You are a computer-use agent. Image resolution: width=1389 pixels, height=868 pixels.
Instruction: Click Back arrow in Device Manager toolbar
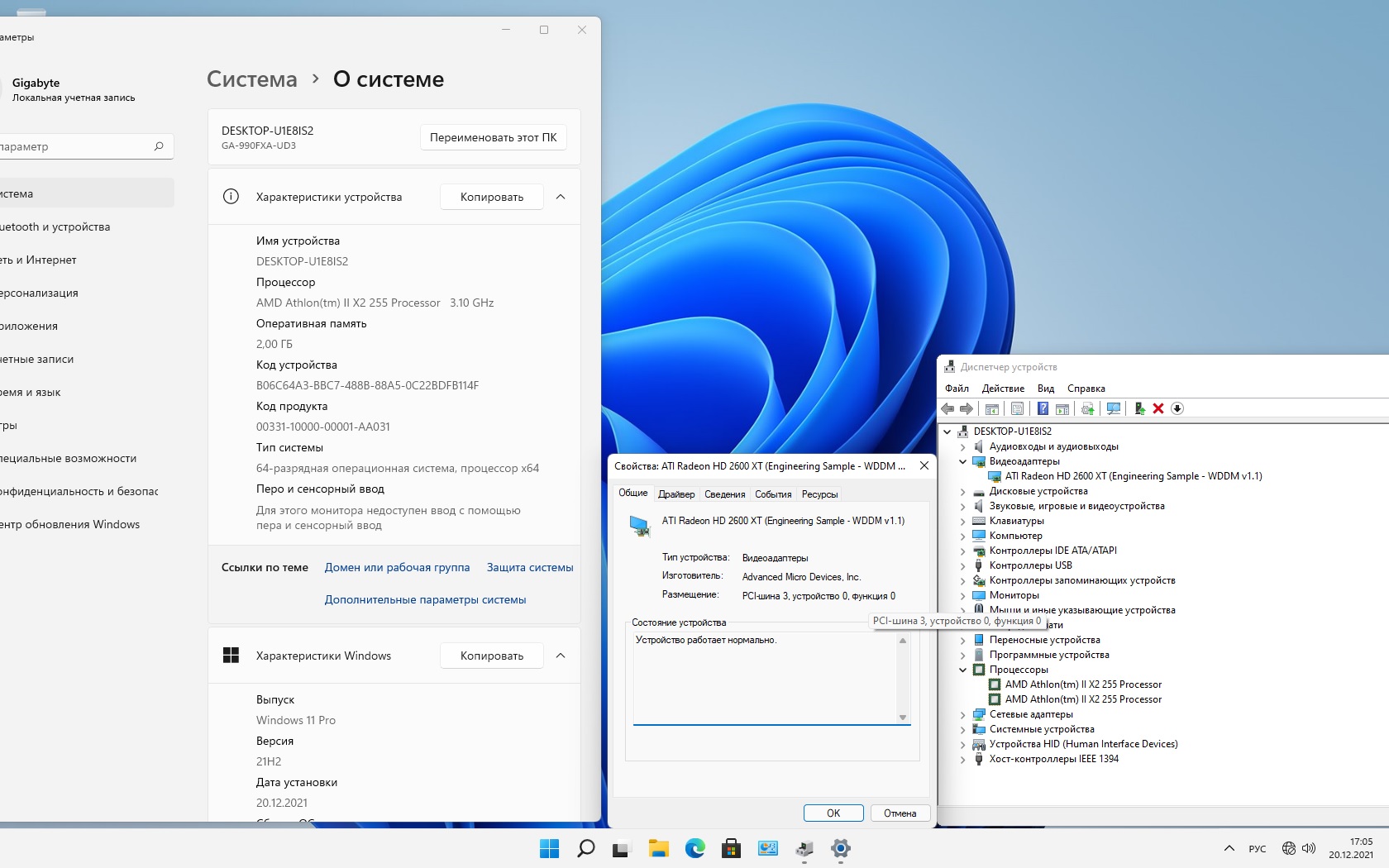[x=948, y=408]
